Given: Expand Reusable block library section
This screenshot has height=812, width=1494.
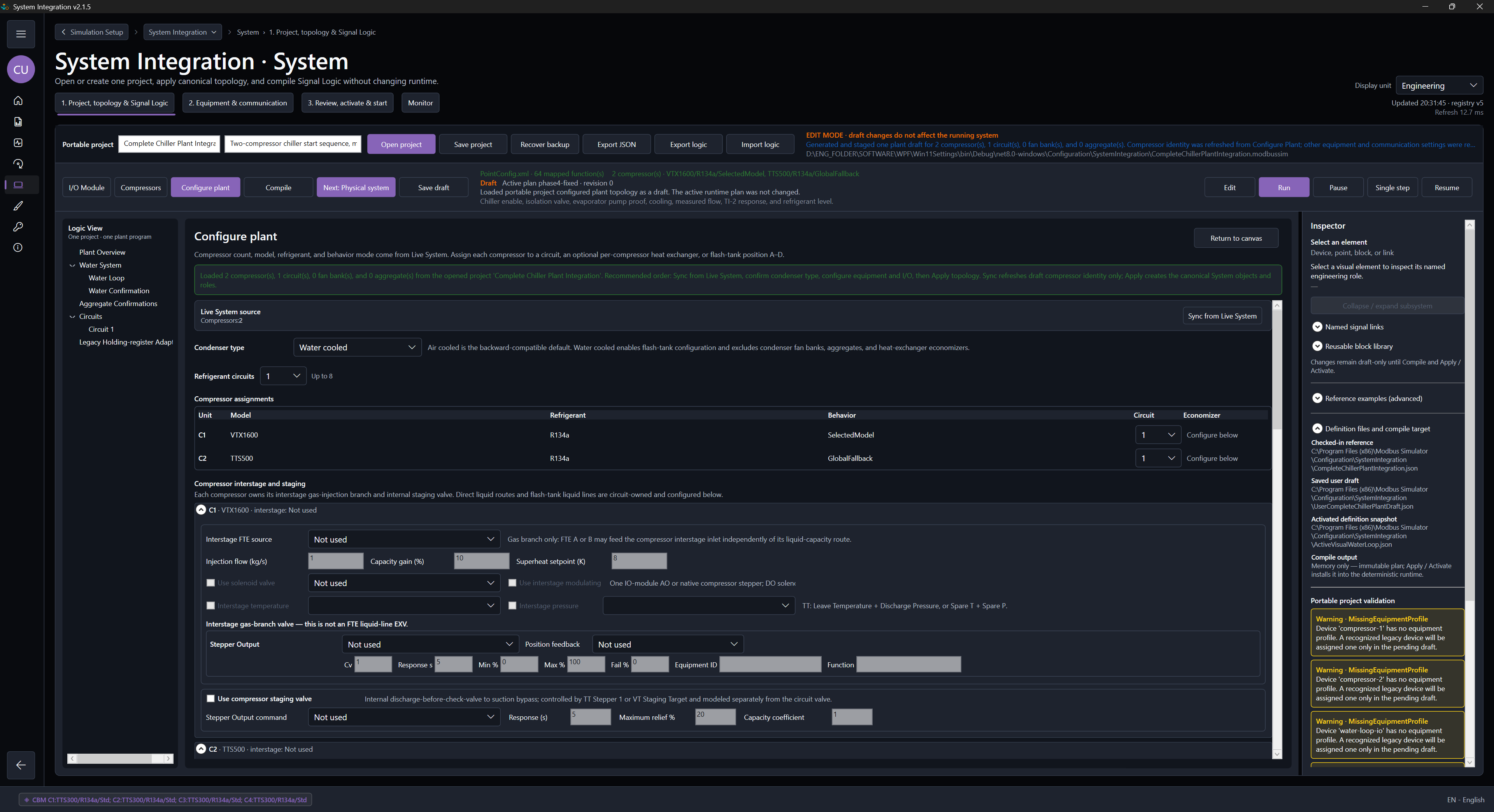Looking at the screenshot, I should tap(1317, 346).
